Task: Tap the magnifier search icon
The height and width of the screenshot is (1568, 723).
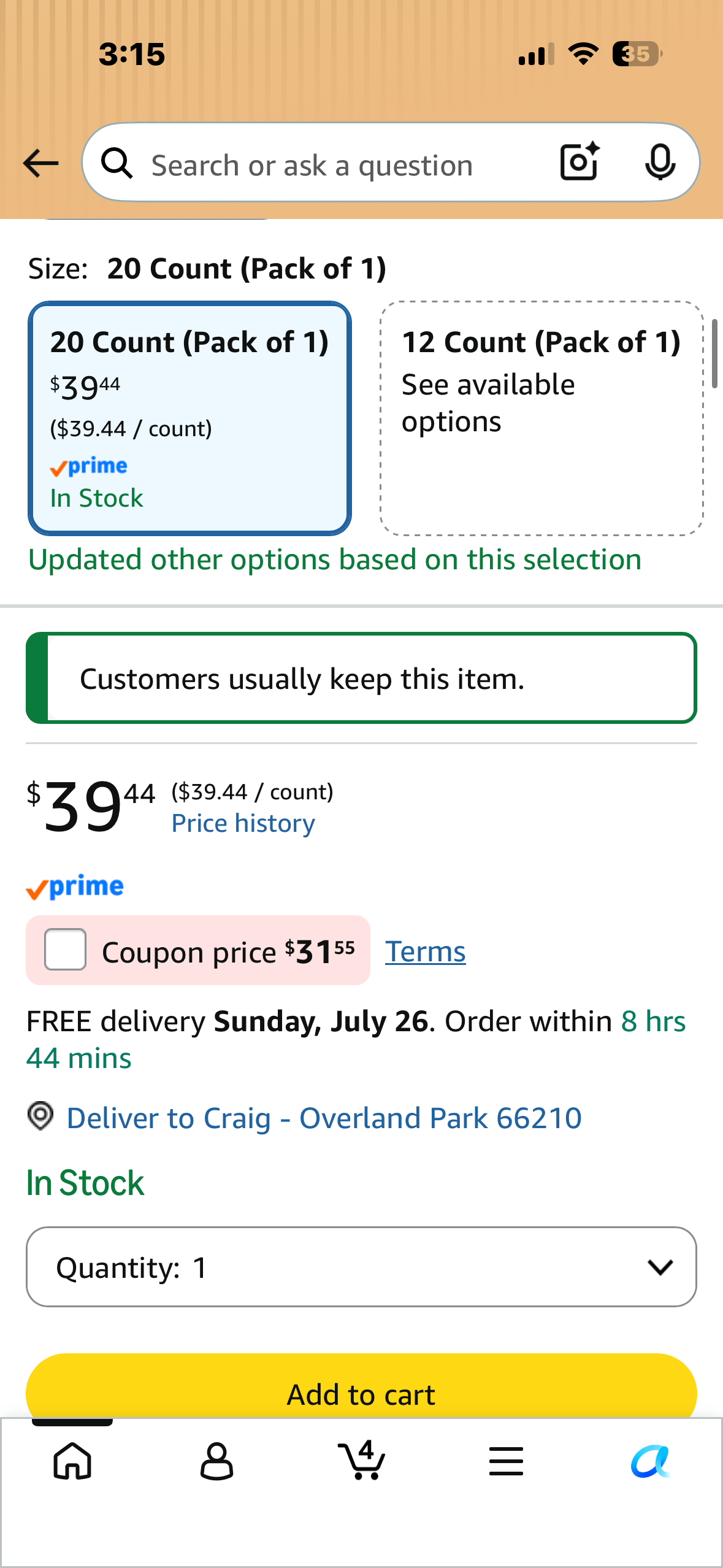Action: (x=117, y=163)
